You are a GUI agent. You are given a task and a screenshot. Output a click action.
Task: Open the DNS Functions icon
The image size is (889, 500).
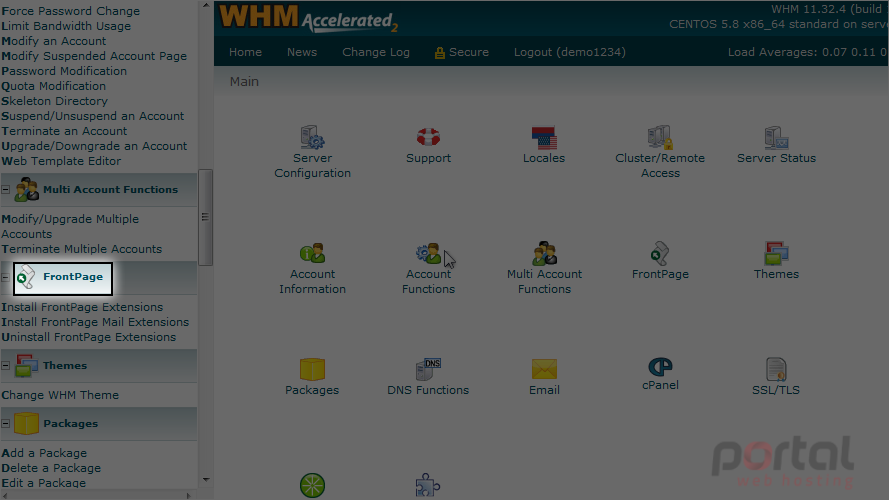(428, 369)
